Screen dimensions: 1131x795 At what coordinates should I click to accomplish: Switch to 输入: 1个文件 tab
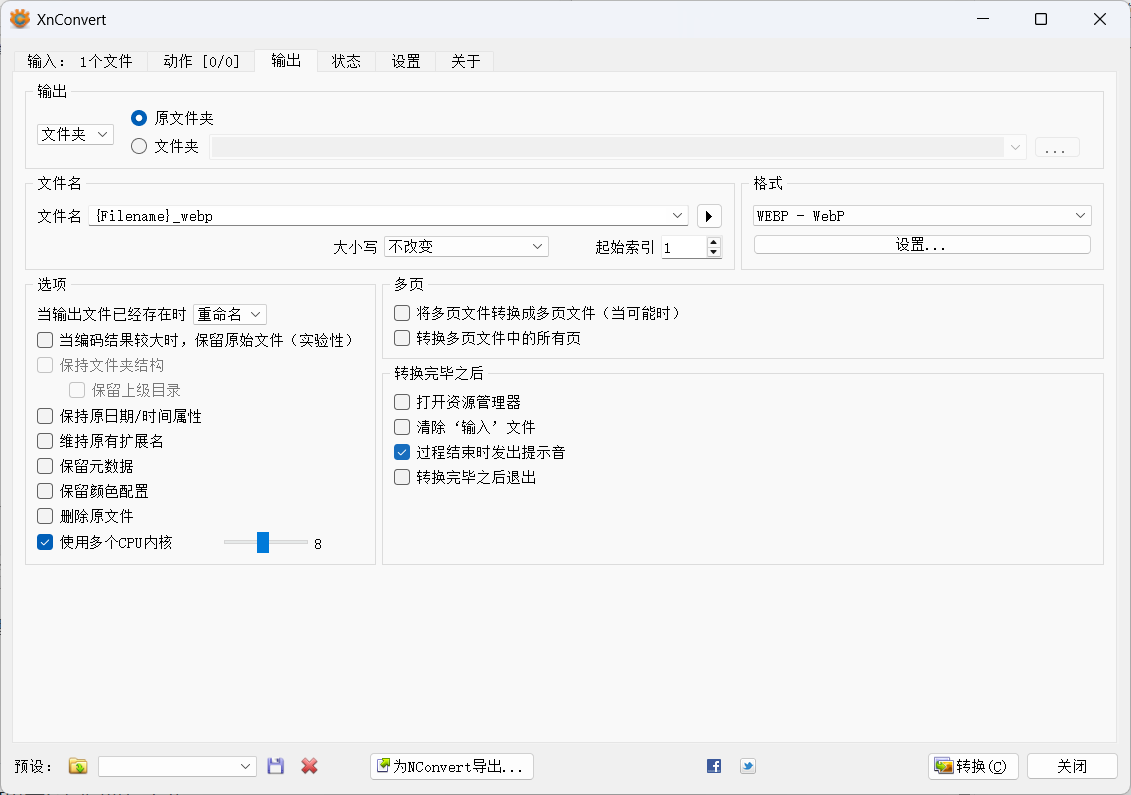pyautogui.click(x=80, y=61)
